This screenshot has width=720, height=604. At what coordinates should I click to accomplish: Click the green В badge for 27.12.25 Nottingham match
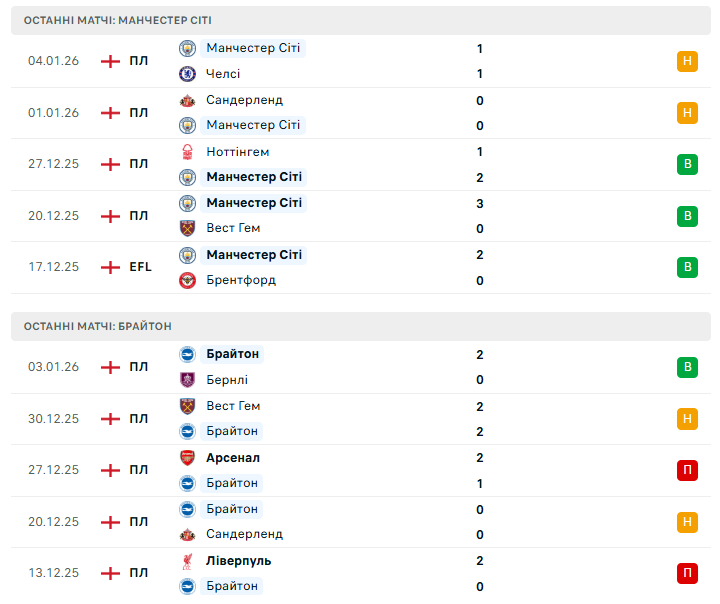687,164
